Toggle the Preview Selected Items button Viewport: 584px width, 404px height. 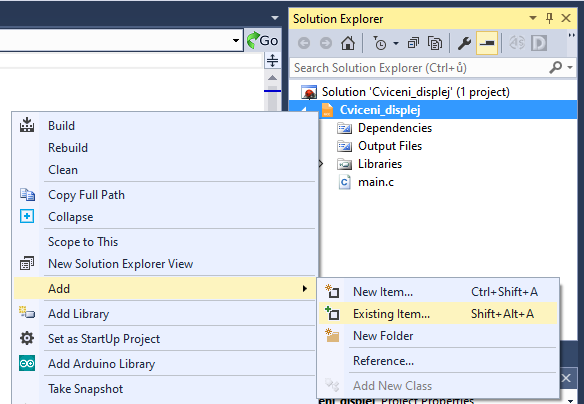[x=487, y=43]
